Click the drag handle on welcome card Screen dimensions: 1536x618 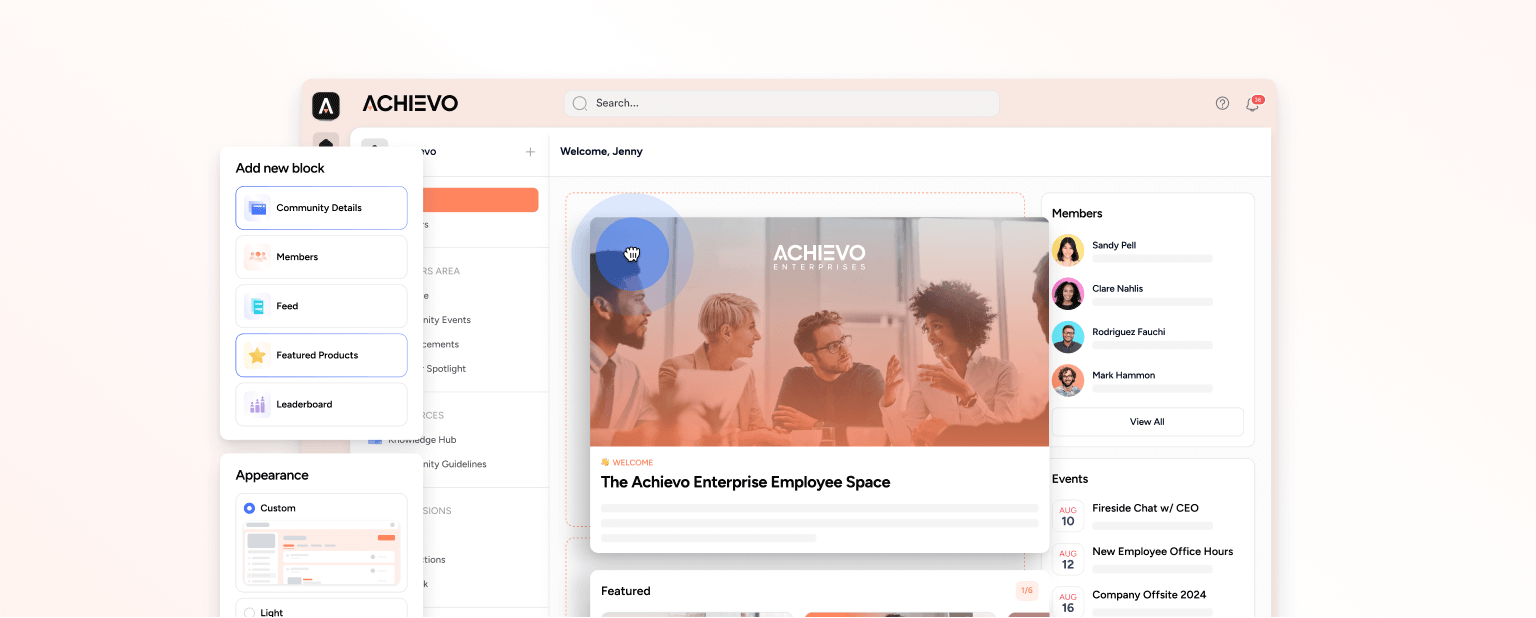tap(632, 254)
